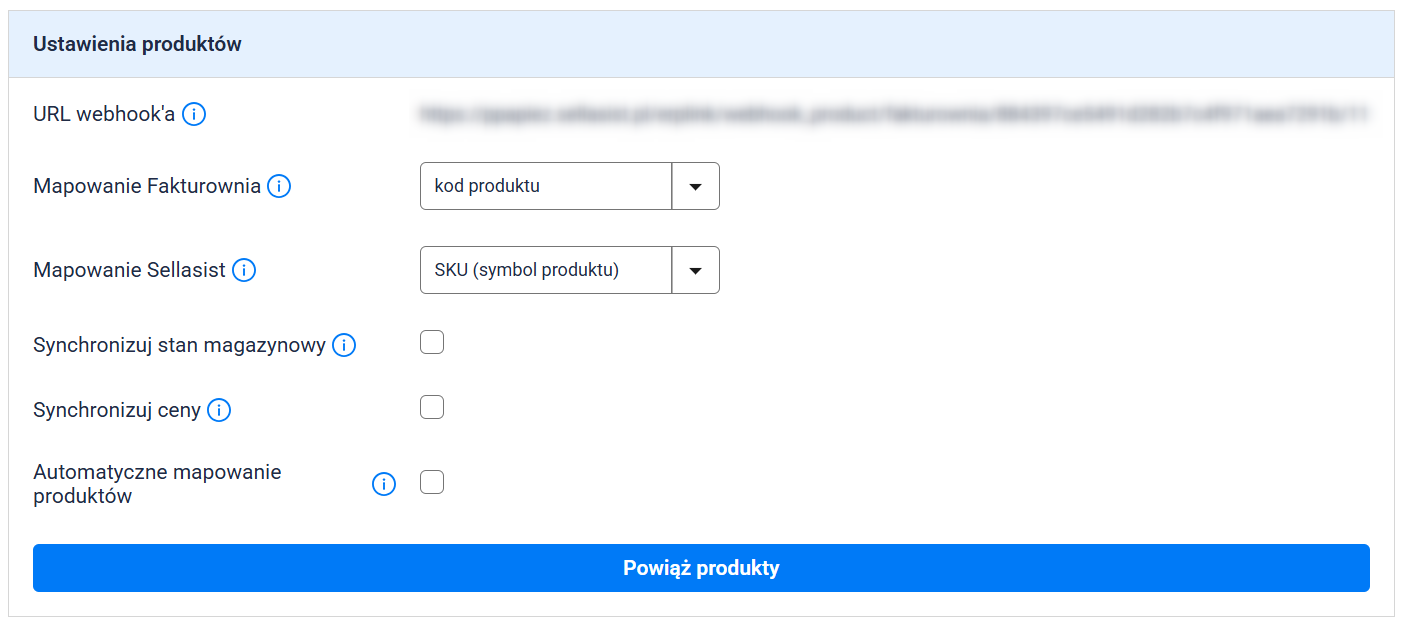Click the "Mapowanie Fakturownia" label text
This screenshot has width=1406, height=628.
click(x=147, y=186)
